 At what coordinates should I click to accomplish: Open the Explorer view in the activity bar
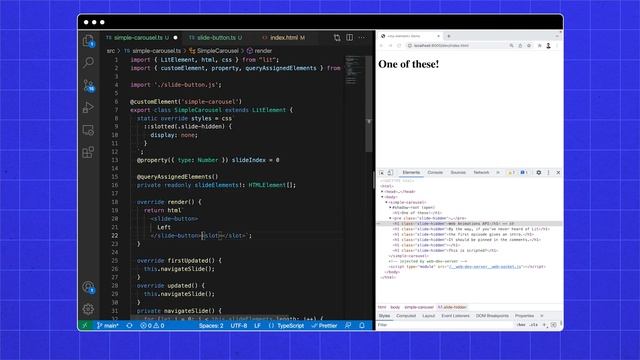[x=88, y=41]
